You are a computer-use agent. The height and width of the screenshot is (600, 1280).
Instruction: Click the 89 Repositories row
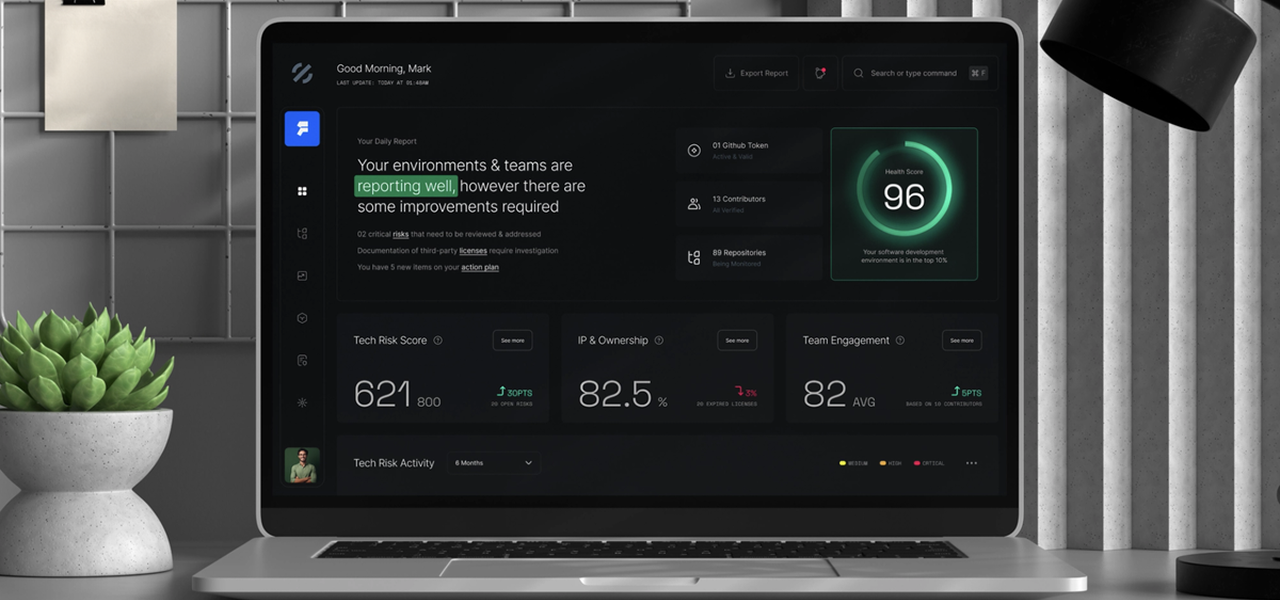click(x=749, y=258)
